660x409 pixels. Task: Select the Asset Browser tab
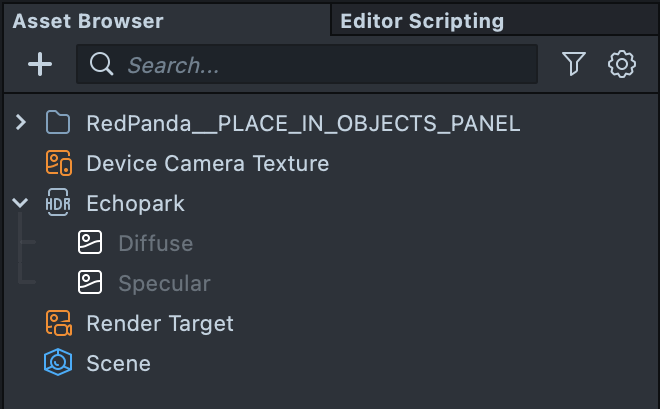(88, 21)
